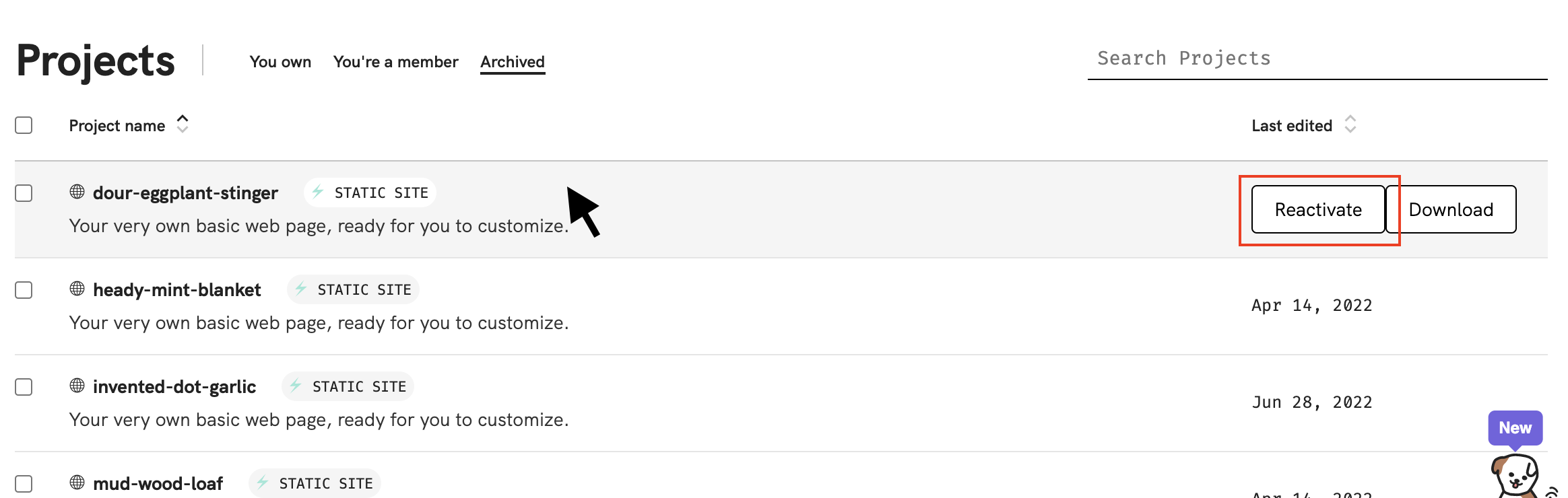Viewport: 1568px width, 498px height.
Task: Click lightning bolt on dour-eggplant-stinger's STATIC SITE badge
Action: [x=319, y=192]
